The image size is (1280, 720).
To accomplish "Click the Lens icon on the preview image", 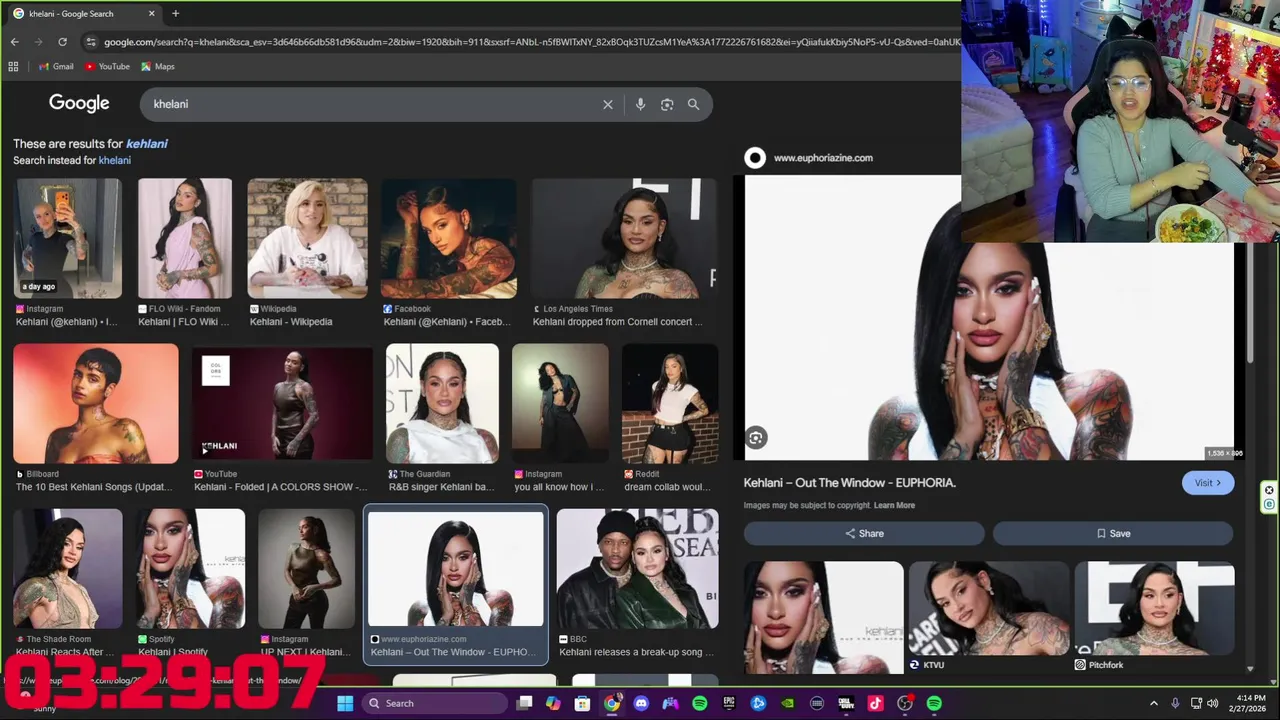I will [x=756, y=437].
